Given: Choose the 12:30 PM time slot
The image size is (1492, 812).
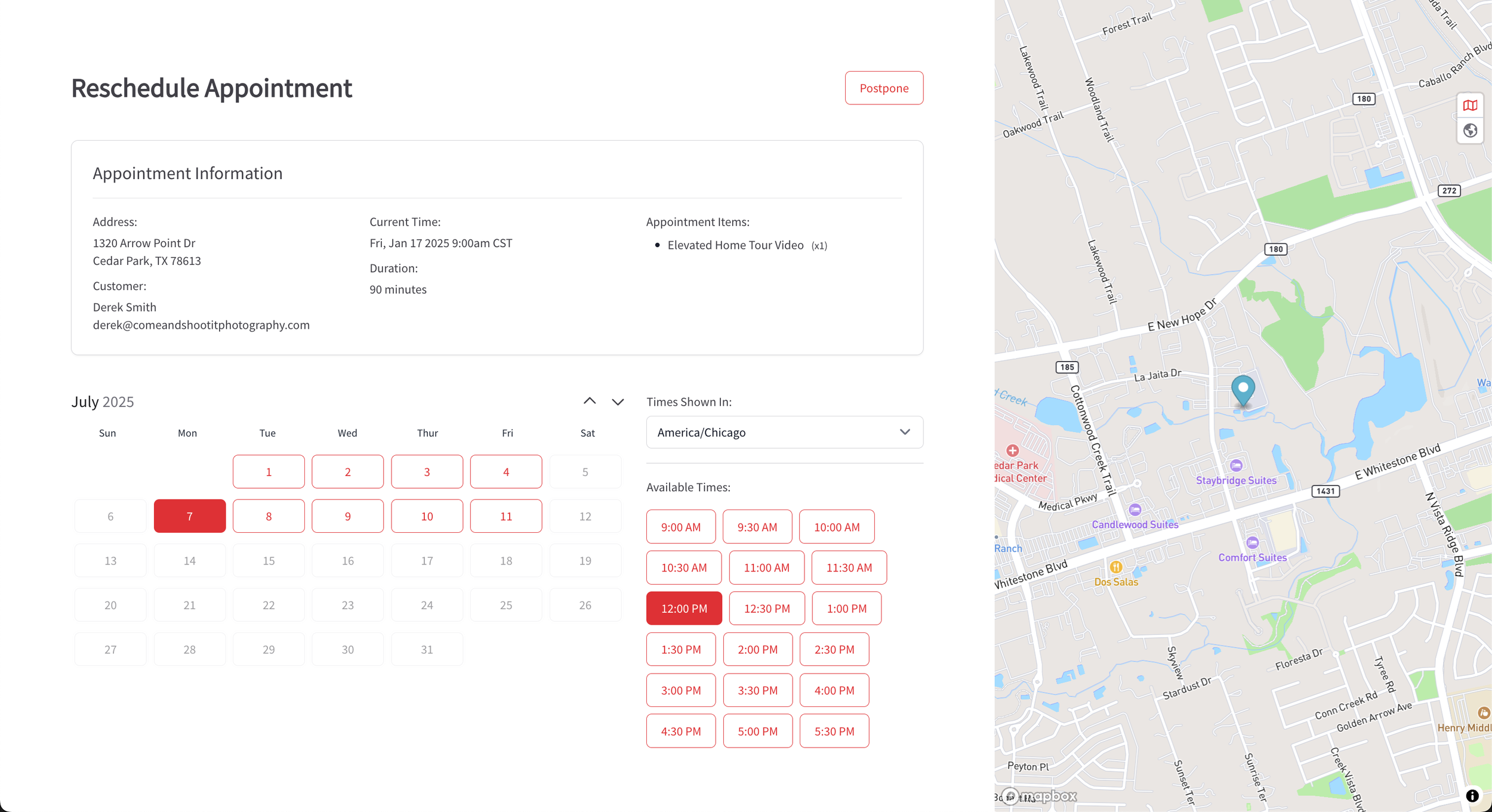Looking at the screenshot, I should (766, 609).
